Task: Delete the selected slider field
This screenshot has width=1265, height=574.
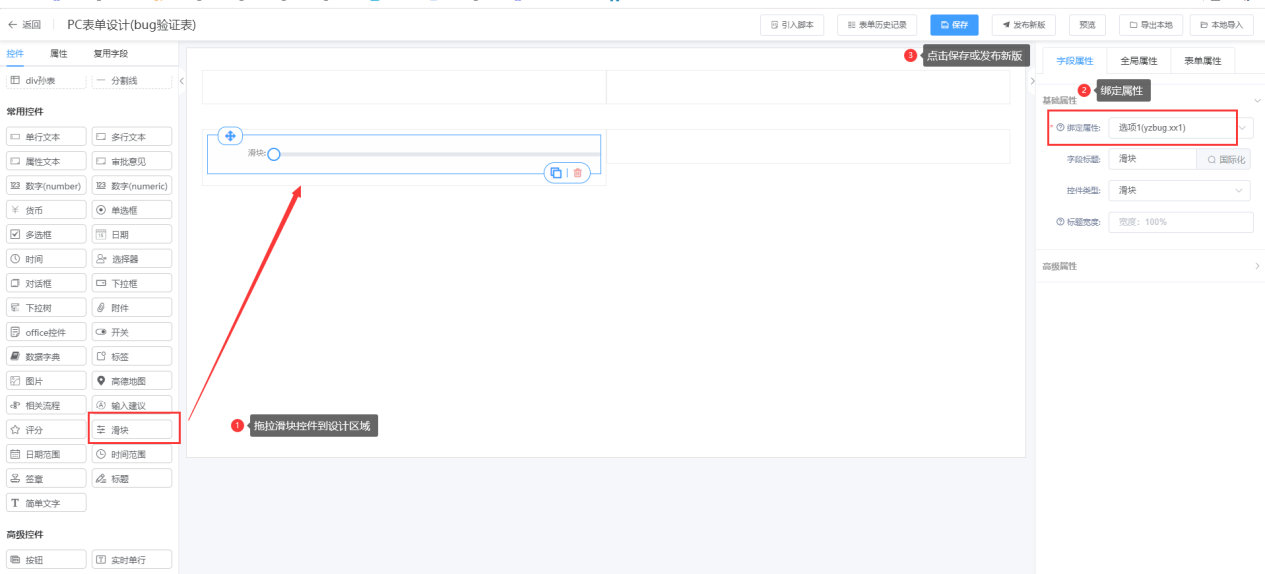Action: [x=577, y=173]
